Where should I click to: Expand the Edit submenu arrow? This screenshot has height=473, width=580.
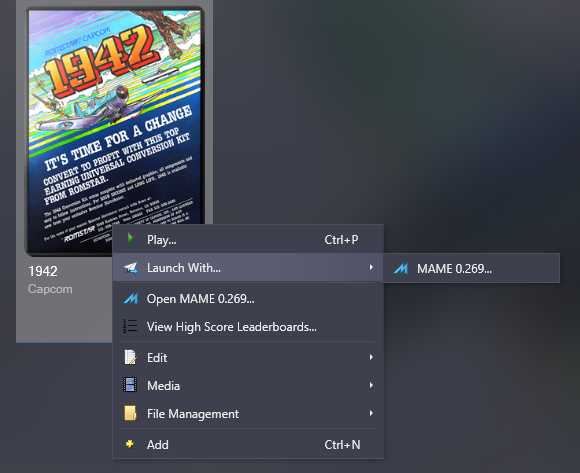tap(371, 357)
